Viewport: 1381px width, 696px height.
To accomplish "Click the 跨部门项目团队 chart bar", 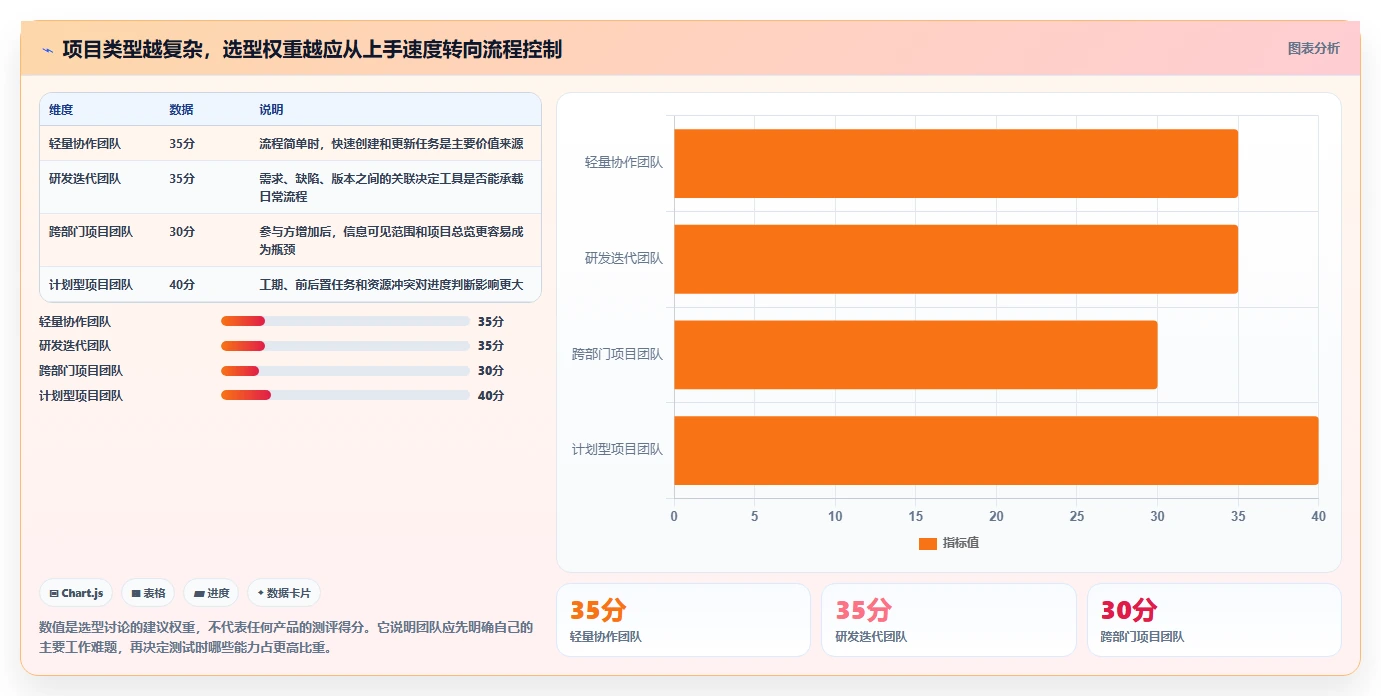I will coord(915,355).
